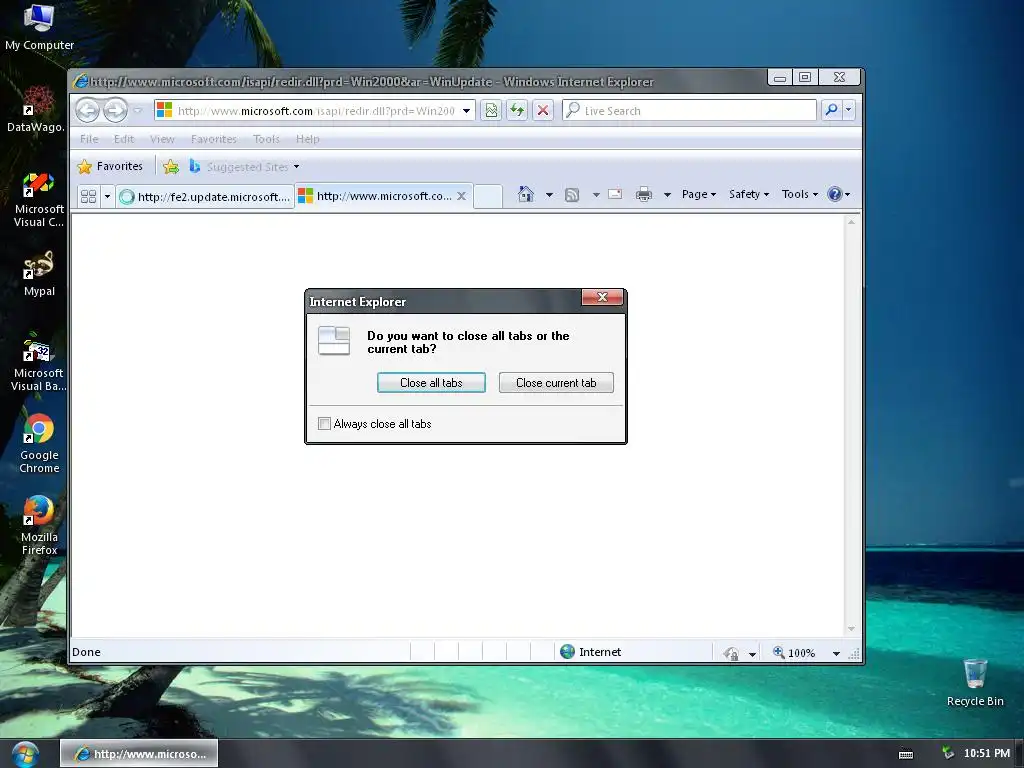Select the DataWago desktop shortcut

pos(37,108)
